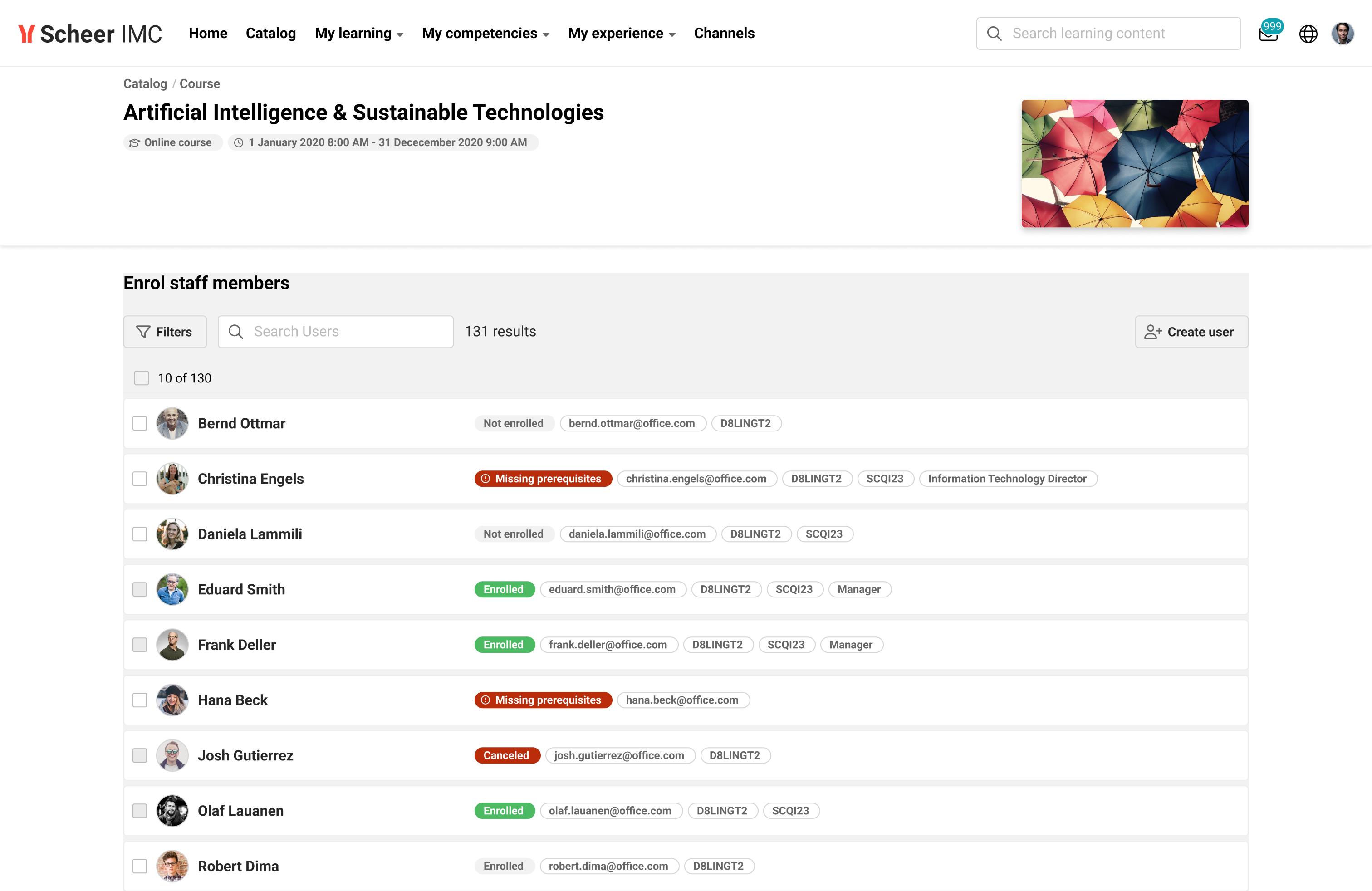1372x891 pixels.
Task: Open the My competencies dropdown
Action: point(485,34)
